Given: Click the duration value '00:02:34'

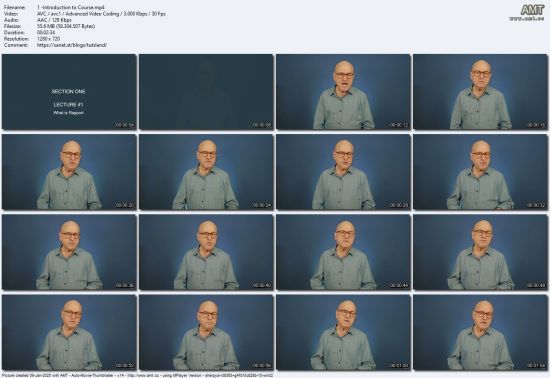Looking at the screenshot, I should [46, 33].
